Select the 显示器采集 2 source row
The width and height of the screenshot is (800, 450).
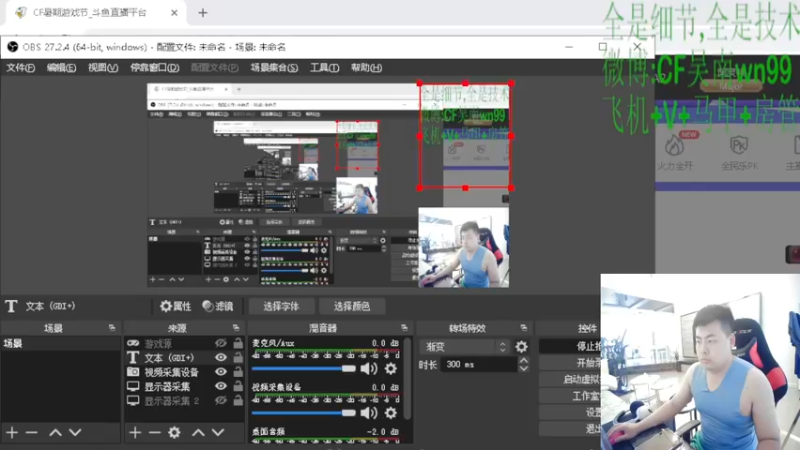184,401
